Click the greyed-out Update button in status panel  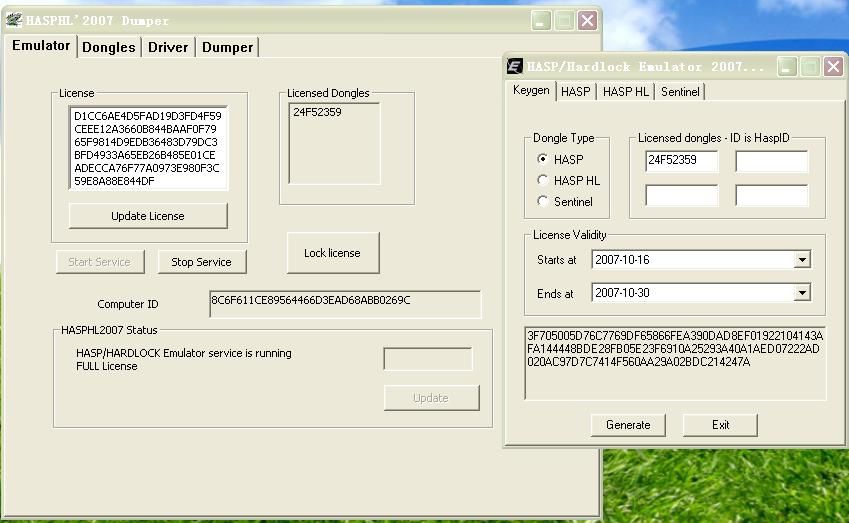(x=431, y=398)
